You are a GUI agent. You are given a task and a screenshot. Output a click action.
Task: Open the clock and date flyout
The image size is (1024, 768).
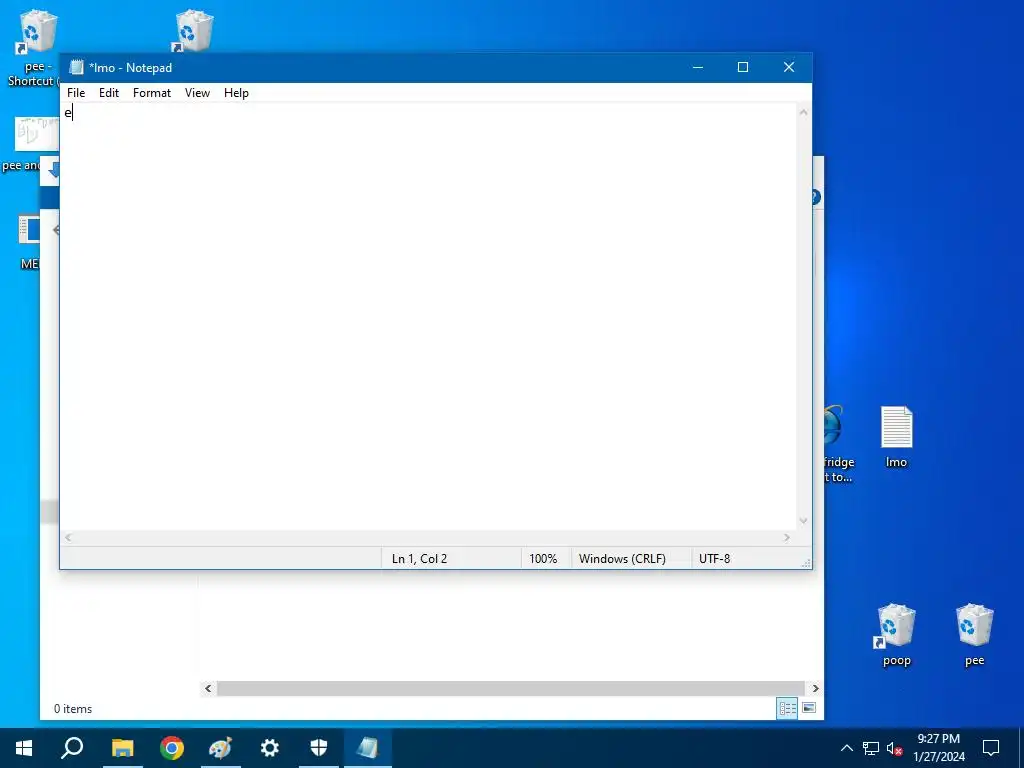pos(938,748)
